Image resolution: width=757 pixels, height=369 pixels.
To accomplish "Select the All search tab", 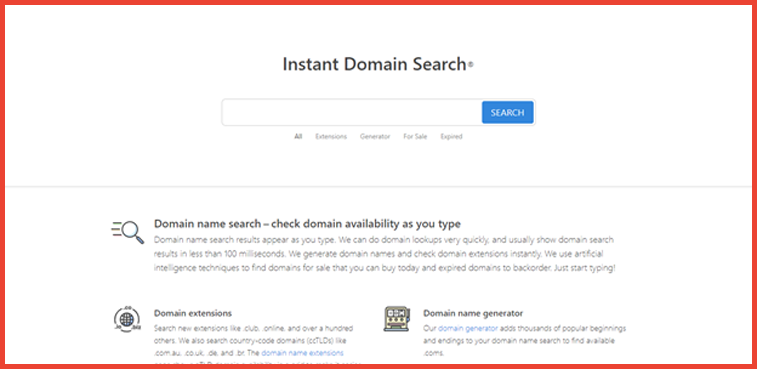I will [298, 137].
